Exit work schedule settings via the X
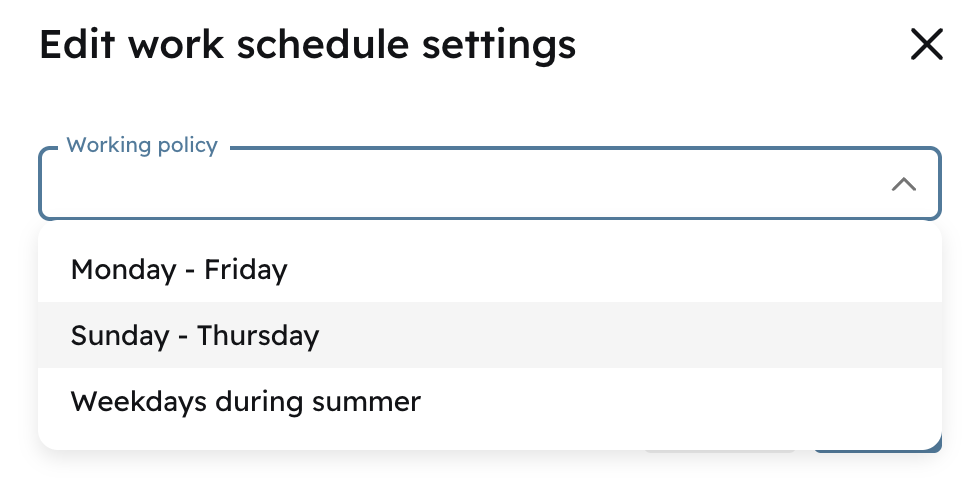 [926, 45]
